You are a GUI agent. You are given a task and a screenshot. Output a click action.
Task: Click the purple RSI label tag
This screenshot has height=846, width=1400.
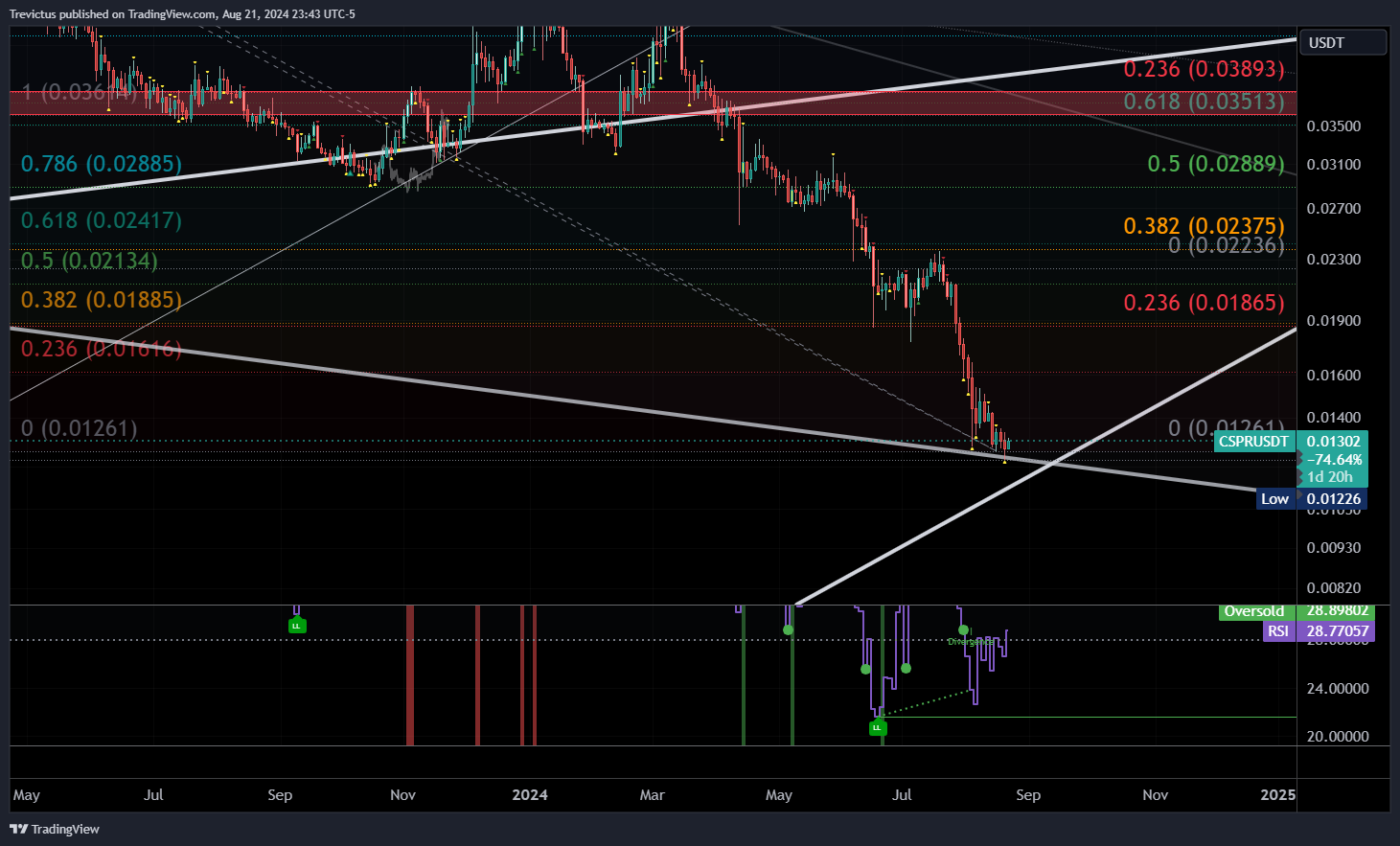[1278, 631]
